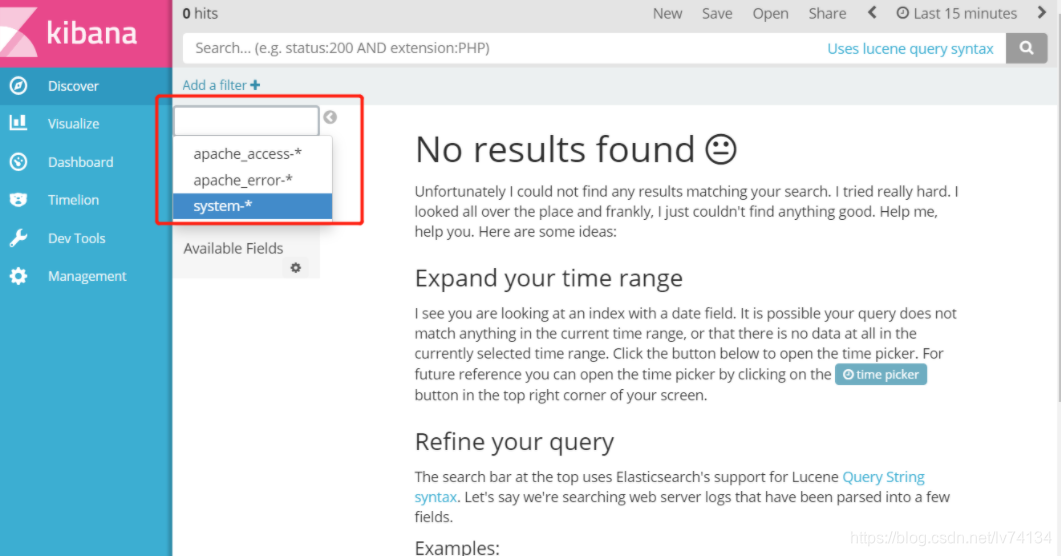
Task: Run search with magnifier button
Action: (1026, 48)
